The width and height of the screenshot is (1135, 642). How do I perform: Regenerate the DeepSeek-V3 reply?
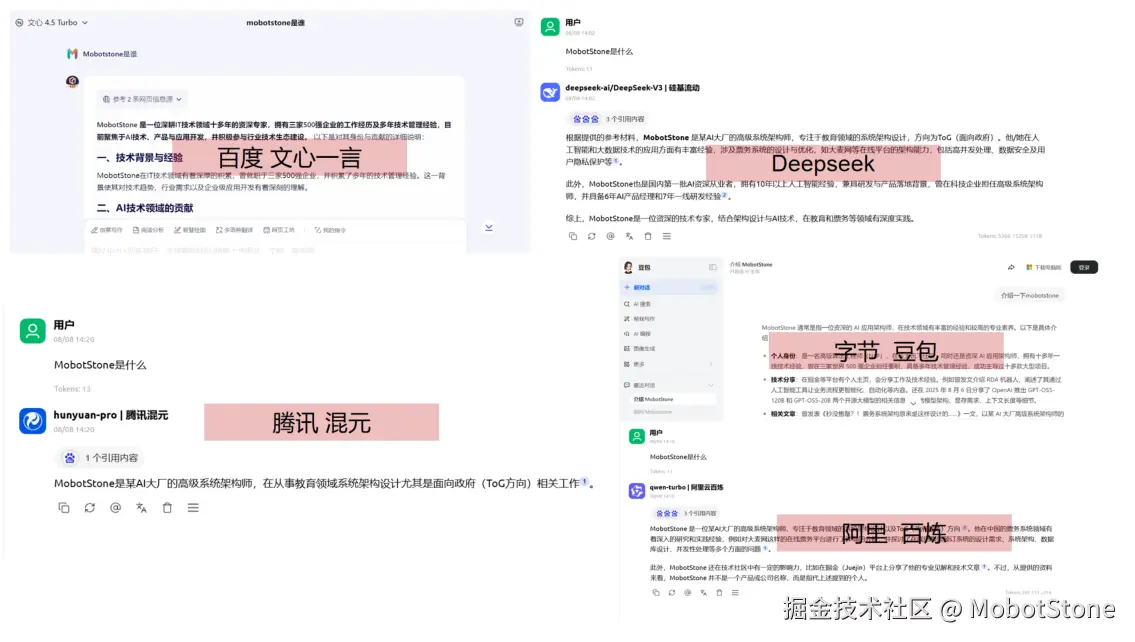point(591,236)
